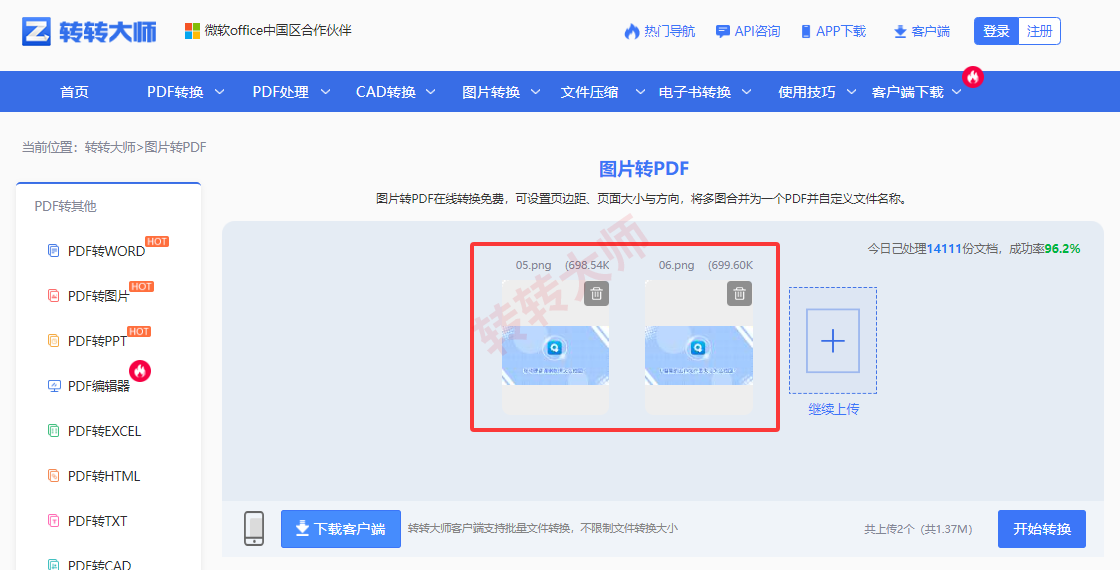The width and height of the screenshot is (1120, 570).
Task: Click the PDF转PPT sidebar icon
Action: pyautogui.click(x=54, y=341)
